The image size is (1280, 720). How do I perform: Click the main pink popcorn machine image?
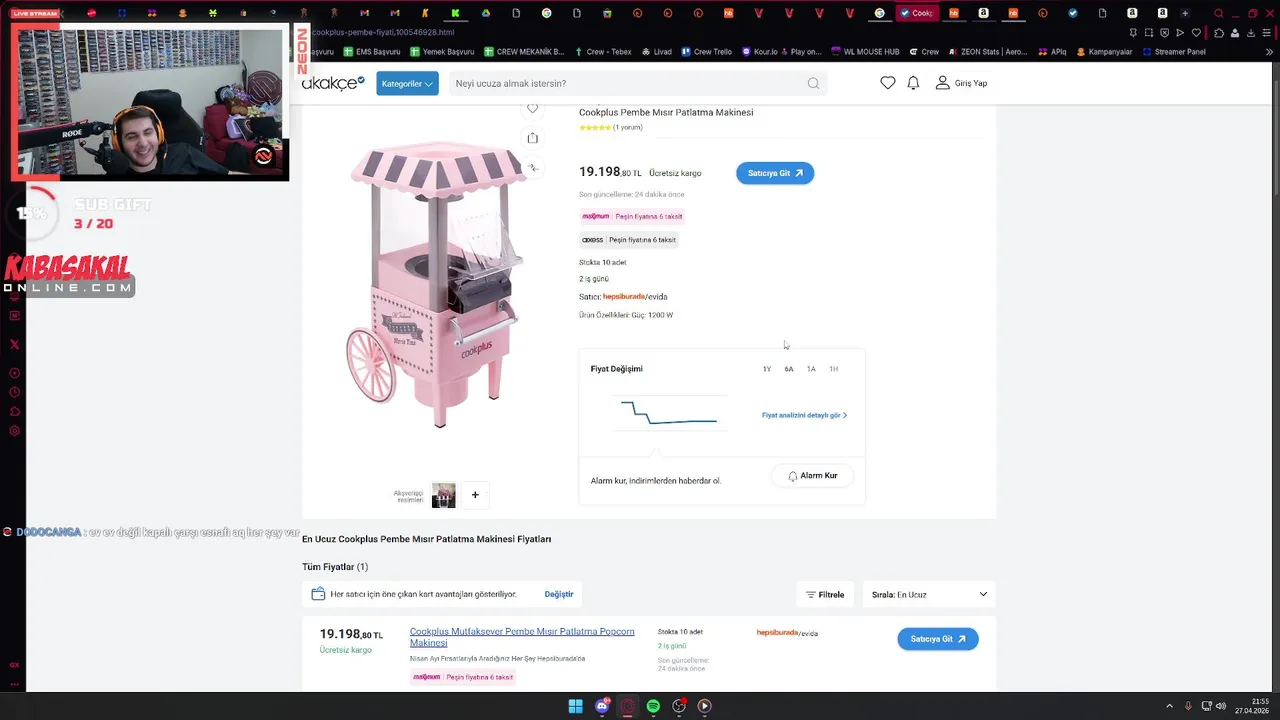(x=435, y=285)
